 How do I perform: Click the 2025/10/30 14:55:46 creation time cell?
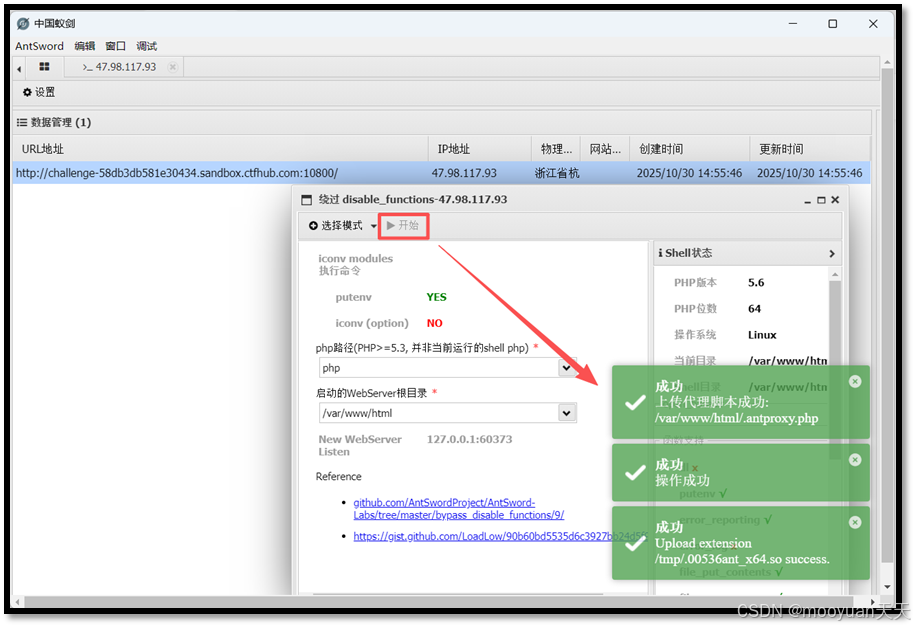(689, 173)
